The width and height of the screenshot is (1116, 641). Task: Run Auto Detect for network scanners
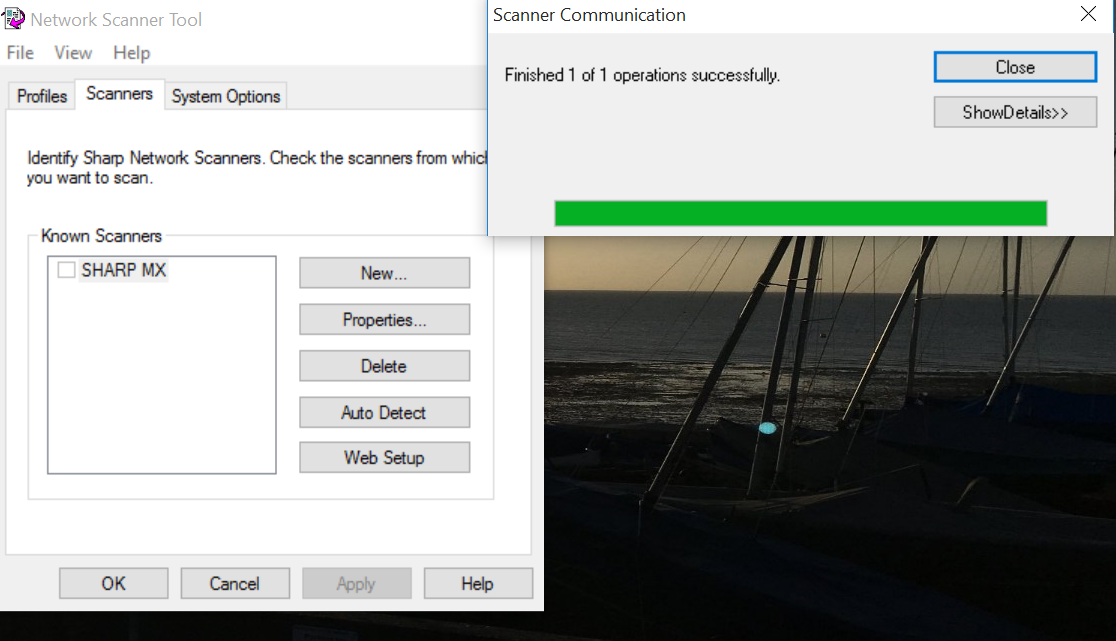tap(384, 412)
